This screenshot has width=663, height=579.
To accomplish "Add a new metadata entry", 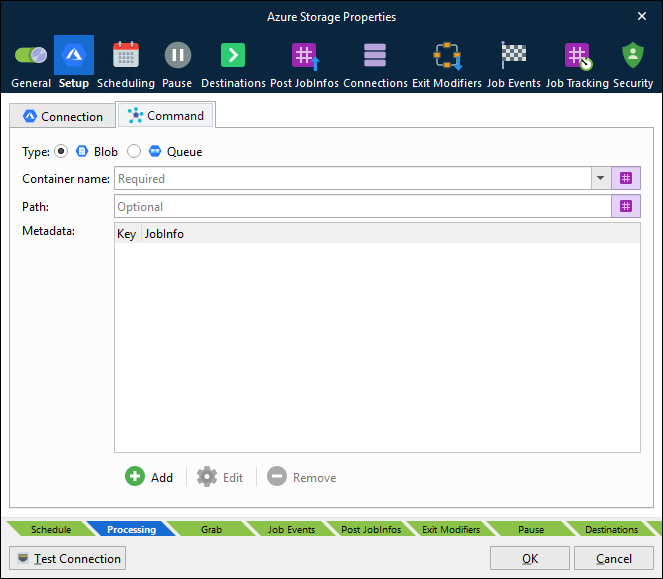I will (149, 477).
